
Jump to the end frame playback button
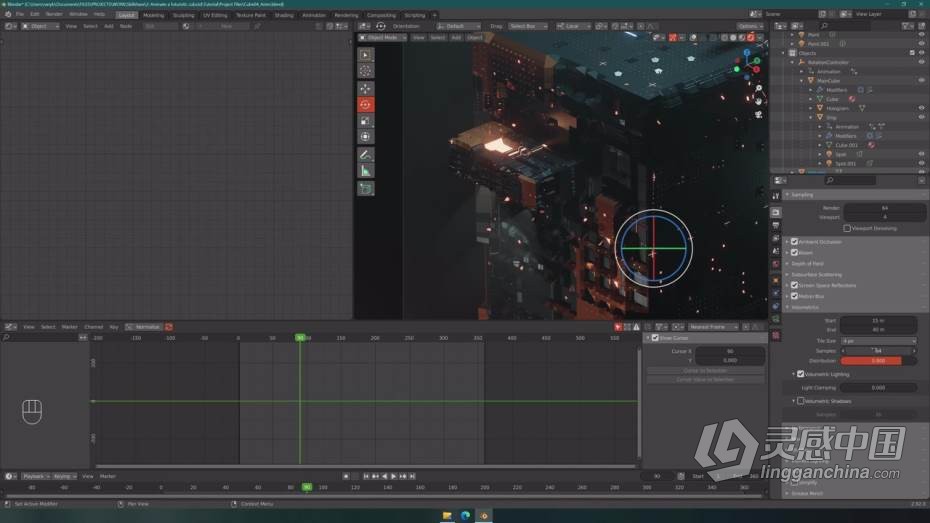pyautogui.click(x=412, y=476)
